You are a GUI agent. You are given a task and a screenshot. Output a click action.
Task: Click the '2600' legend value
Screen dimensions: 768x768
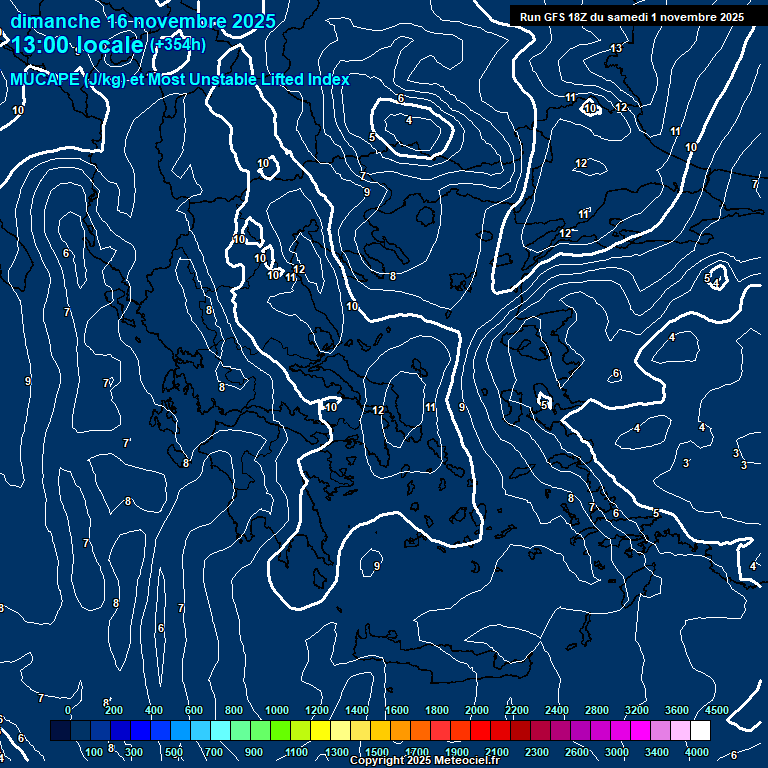[x=577, y=752]
